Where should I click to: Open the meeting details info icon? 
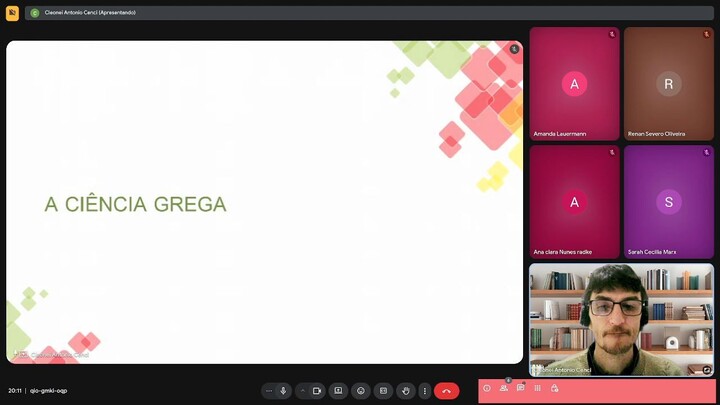[487, 388]
